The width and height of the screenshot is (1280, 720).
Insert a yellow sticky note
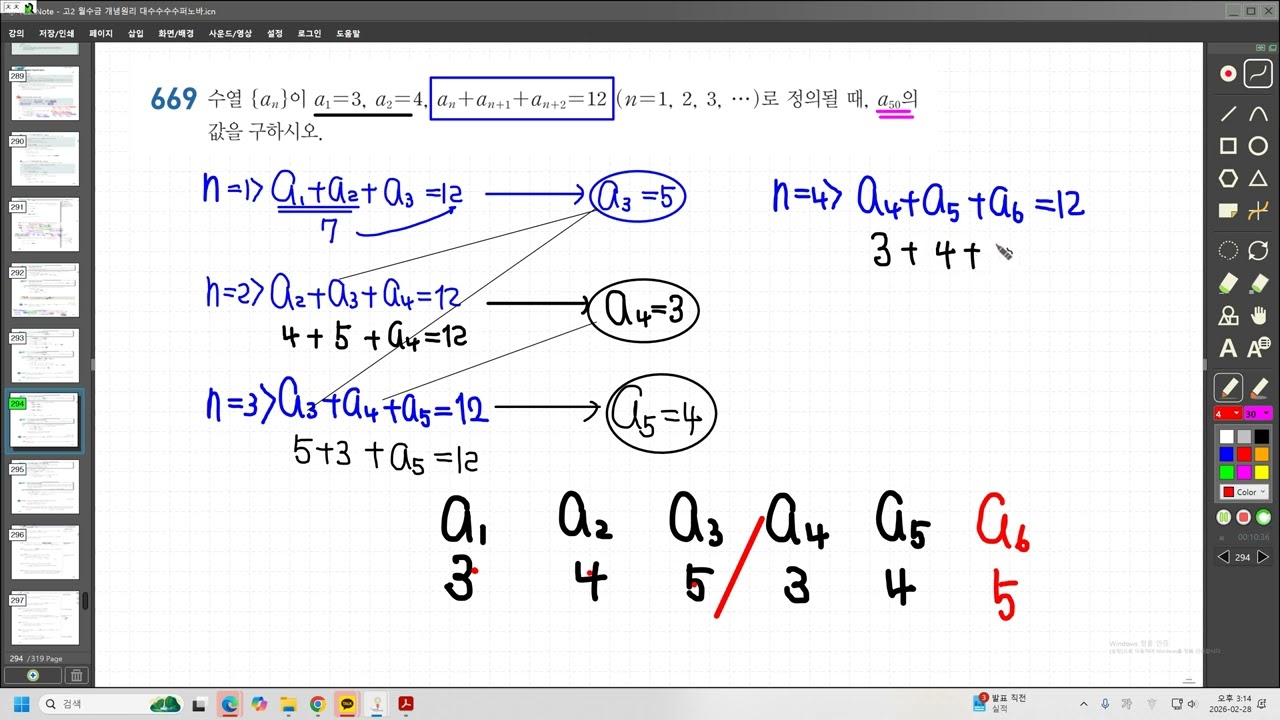pos(1228,211)
